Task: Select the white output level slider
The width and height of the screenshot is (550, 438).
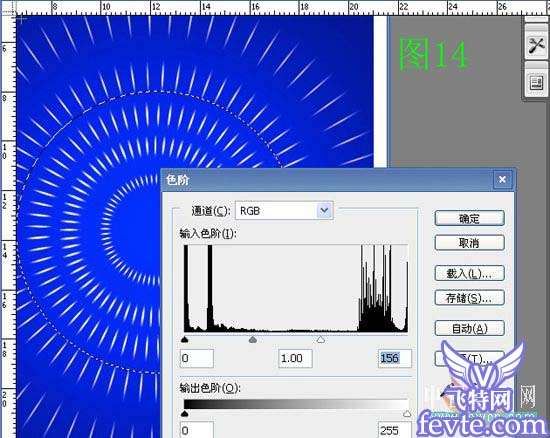Action: point(407,414)
